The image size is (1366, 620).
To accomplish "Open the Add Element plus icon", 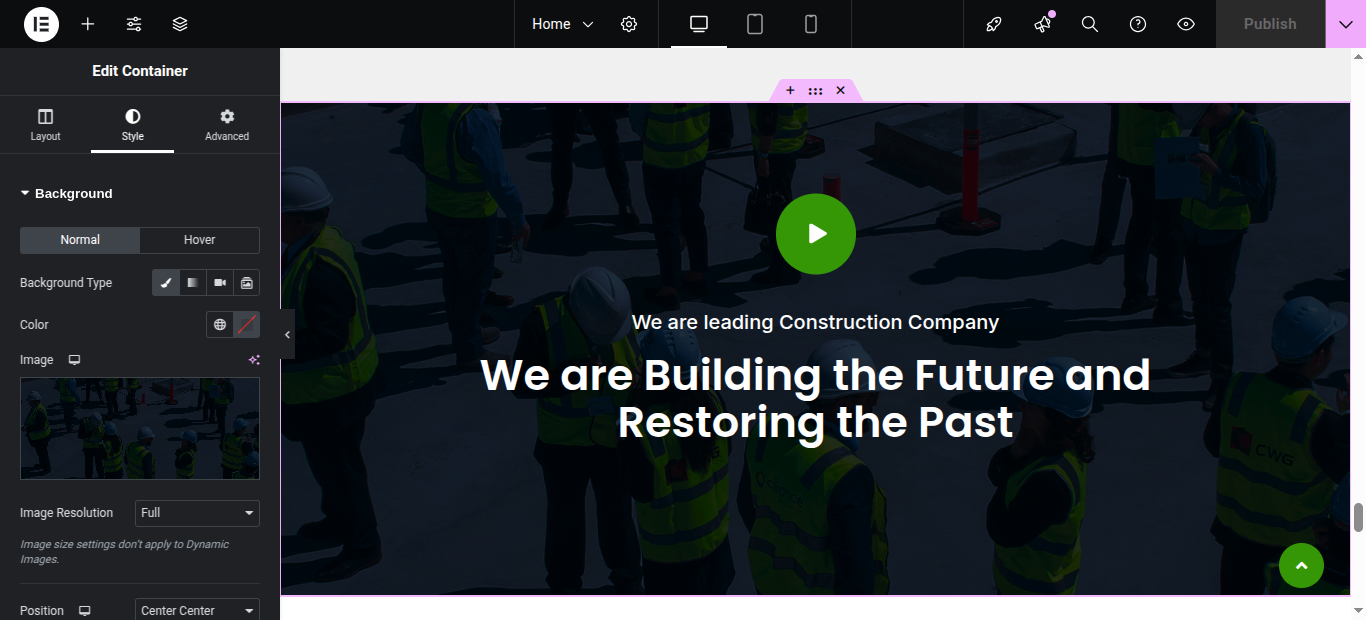I will coord(88,24).
